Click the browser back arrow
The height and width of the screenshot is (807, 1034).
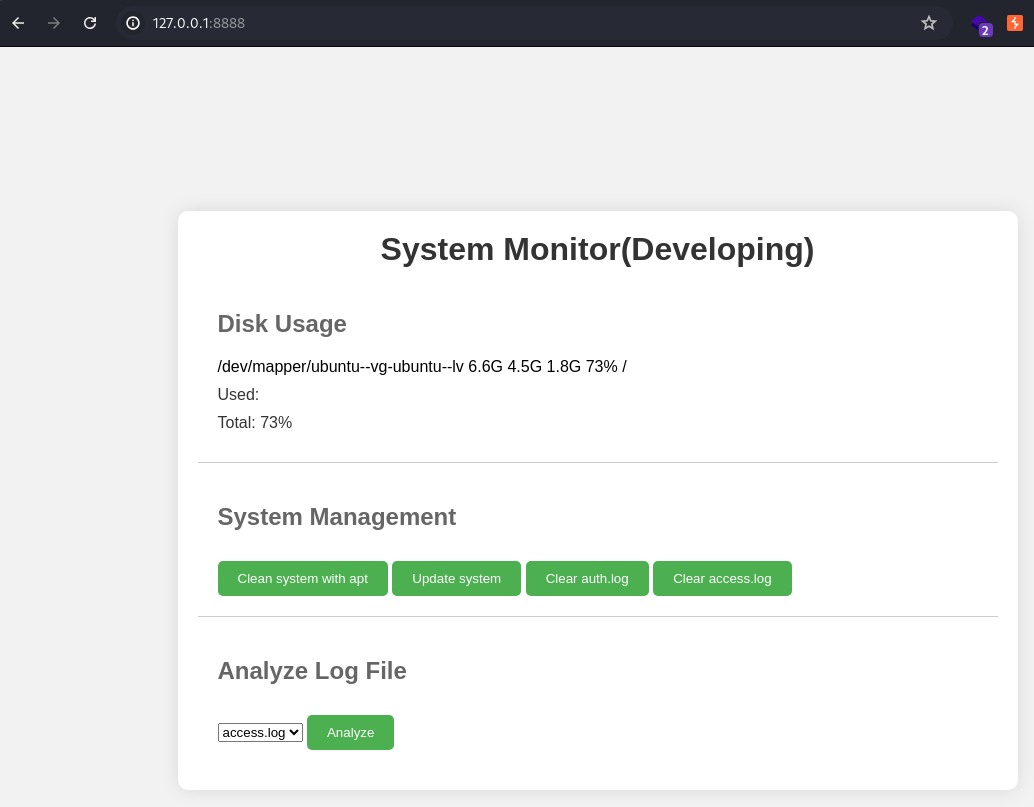(18, 23)
